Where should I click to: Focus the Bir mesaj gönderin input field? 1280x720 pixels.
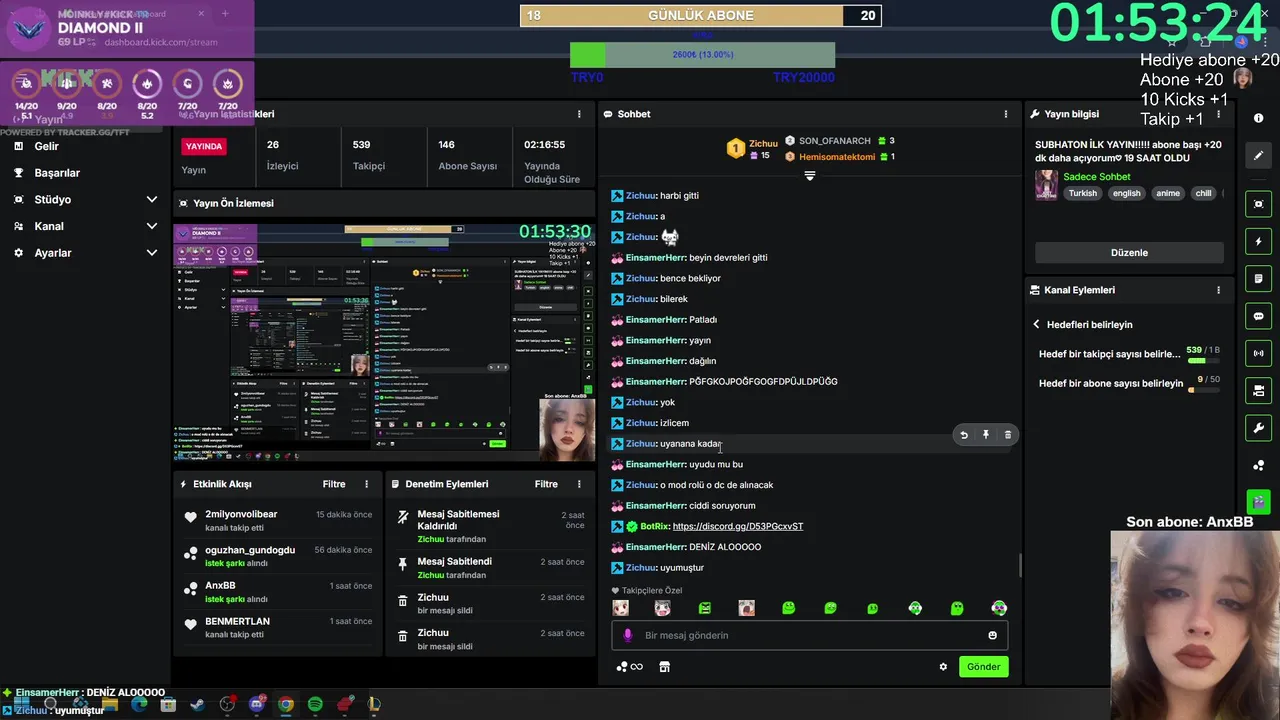(809, 635)
